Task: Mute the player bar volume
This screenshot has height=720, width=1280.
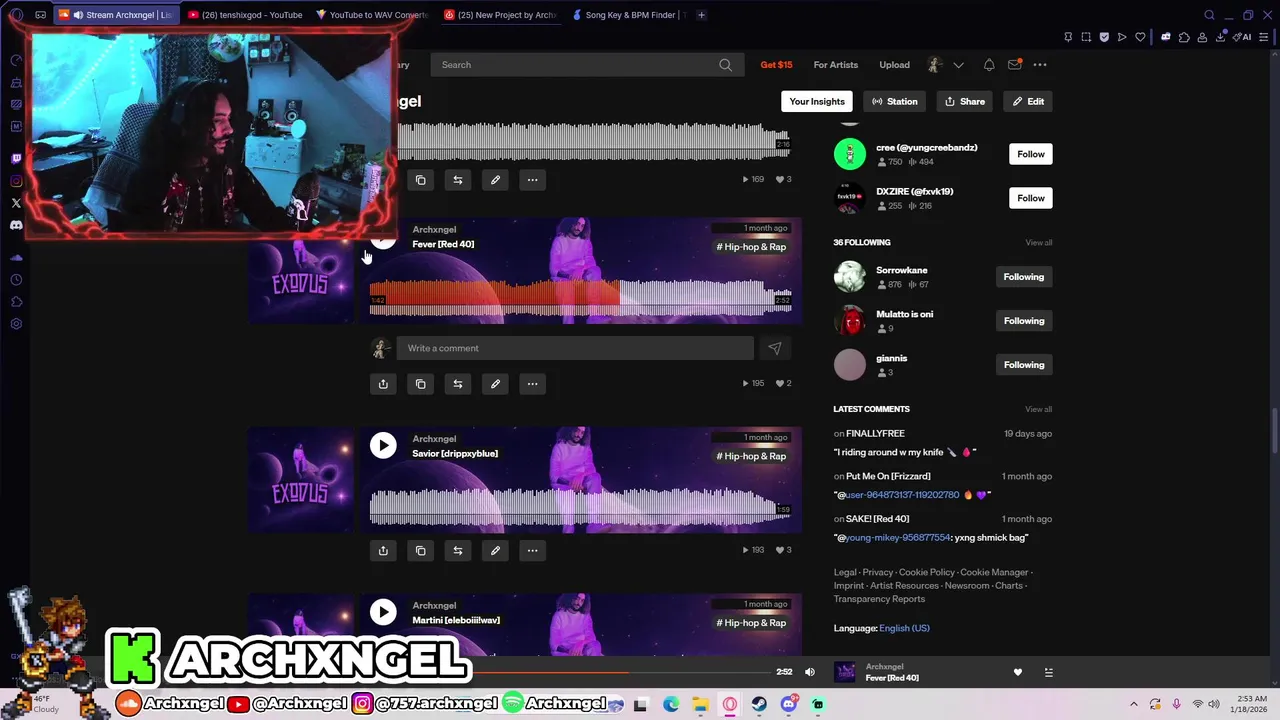Action: coord(810,672)
